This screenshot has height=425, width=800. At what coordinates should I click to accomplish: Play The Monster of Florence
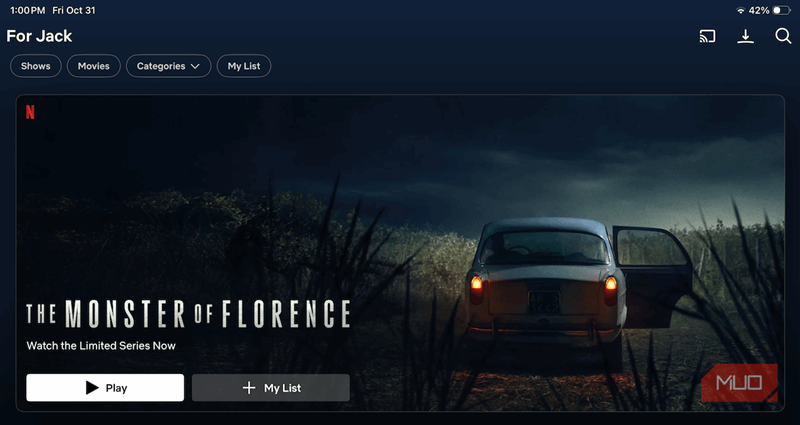pos(105,388)
